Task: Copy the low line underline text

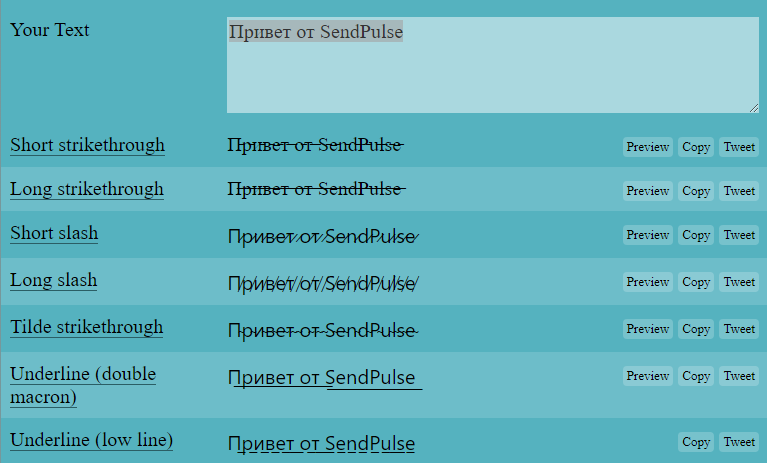Action: [696, 442]
